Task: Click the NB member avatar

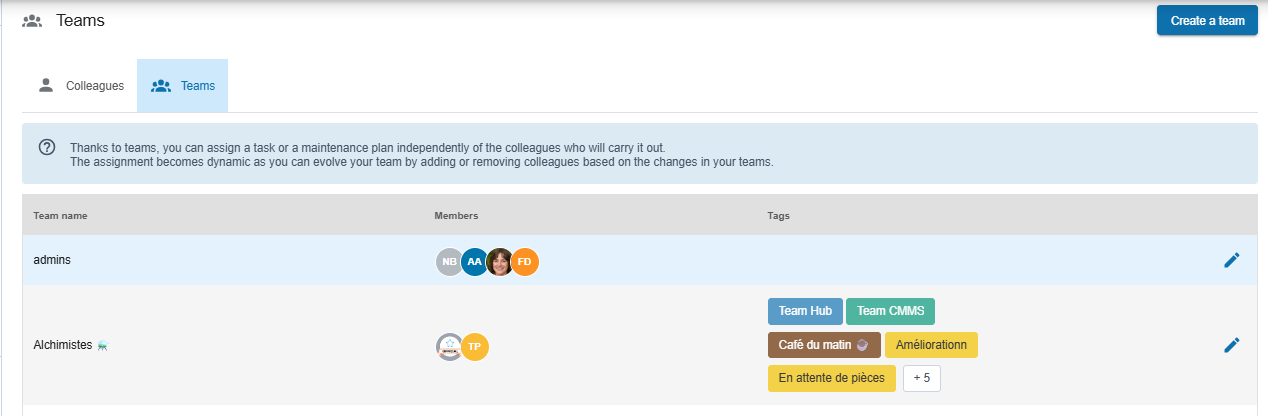Action: (449, 262)
